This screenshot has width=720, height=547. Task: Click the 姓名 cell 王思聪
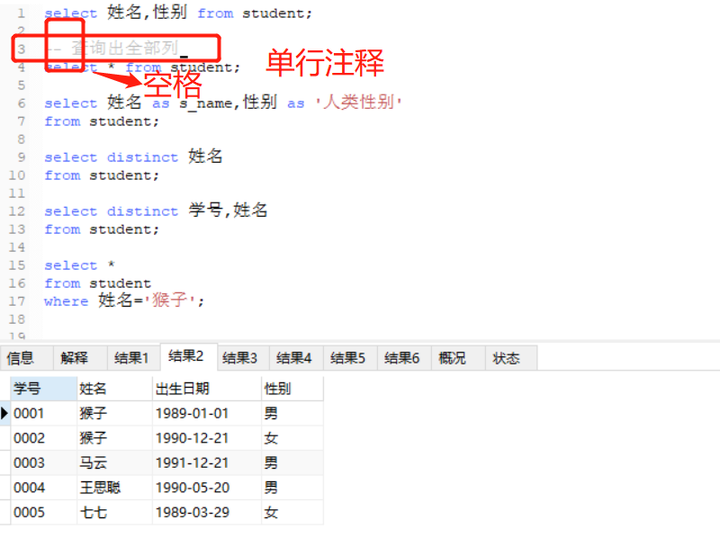coord(114,487)
